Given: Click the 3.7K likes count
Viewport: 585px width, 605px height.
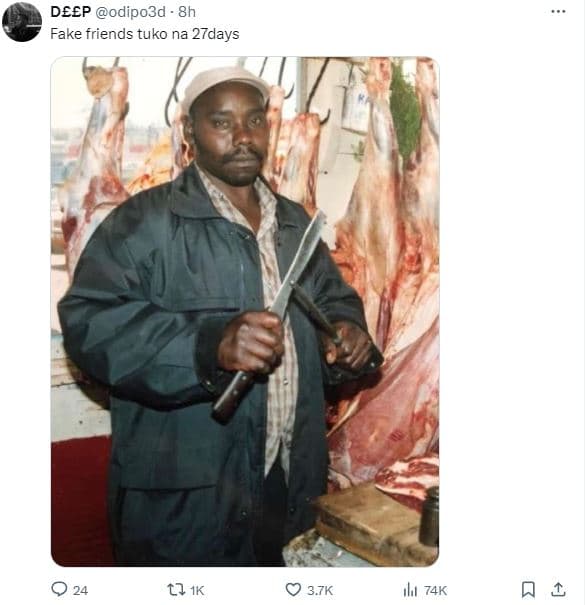Looking at the screenshot, I should (320, 590).
